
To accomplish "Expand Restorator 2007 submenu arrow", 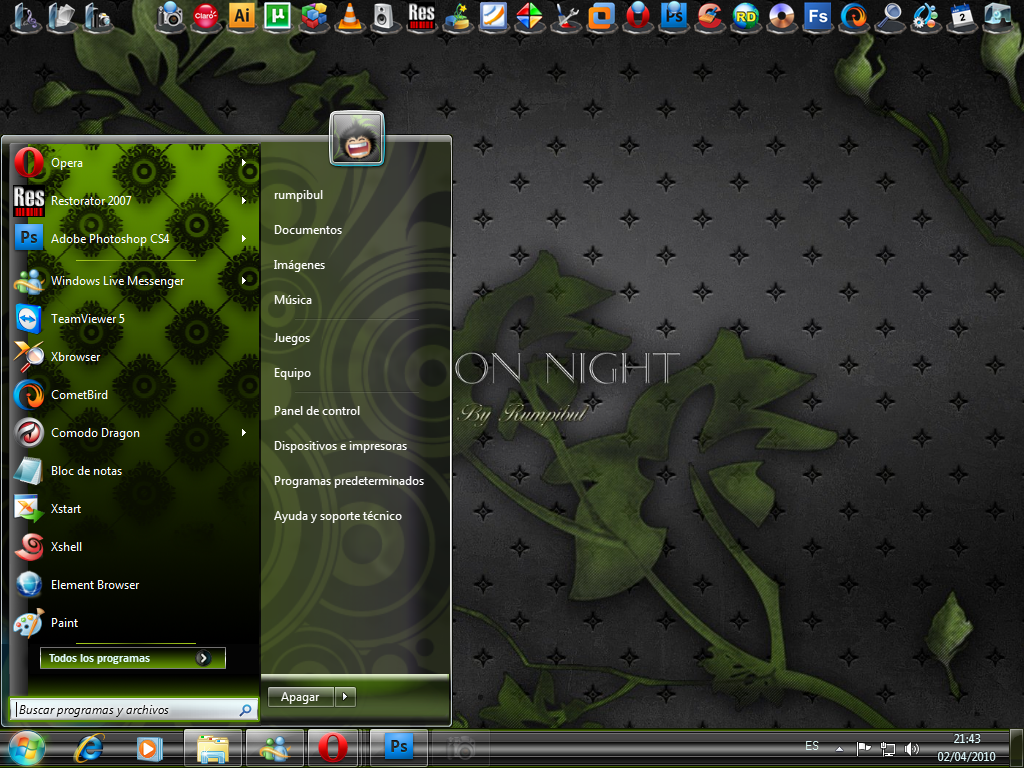I will tap(244, 200).
